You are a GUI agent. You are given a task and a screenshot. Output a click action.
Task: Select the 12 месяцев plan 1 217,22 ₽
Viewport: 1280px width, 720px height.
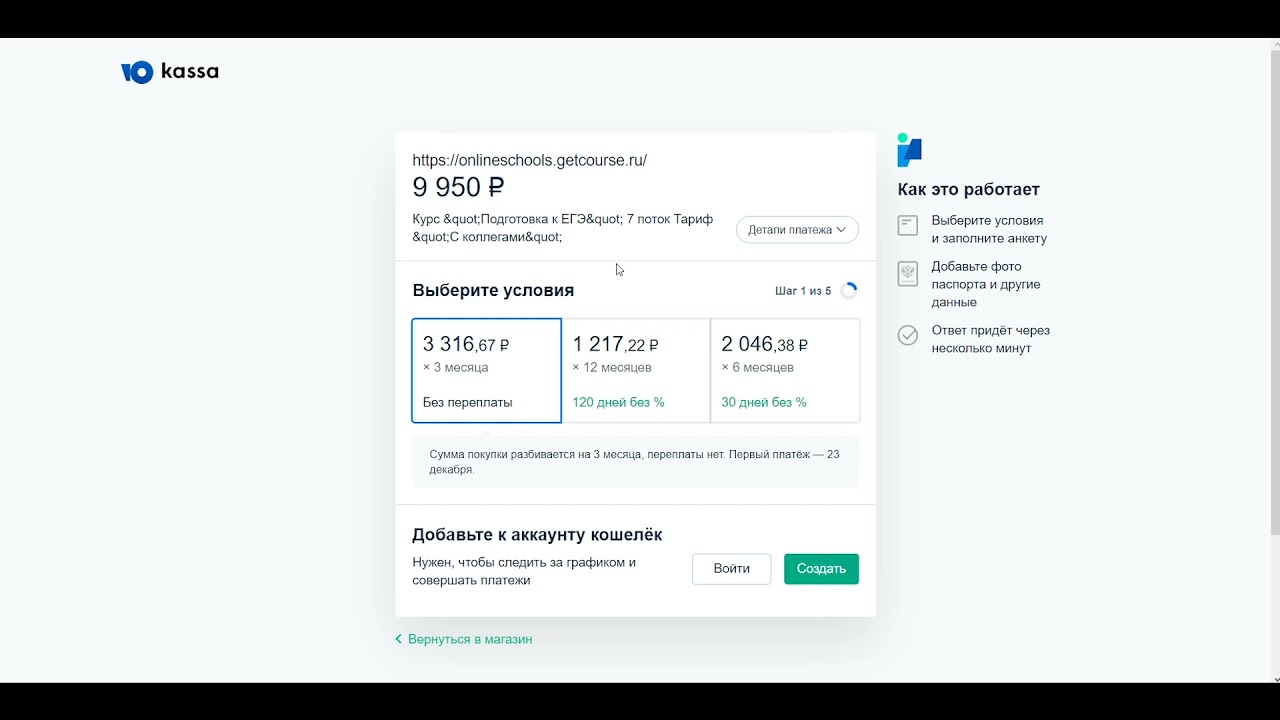tap(636, 371)
